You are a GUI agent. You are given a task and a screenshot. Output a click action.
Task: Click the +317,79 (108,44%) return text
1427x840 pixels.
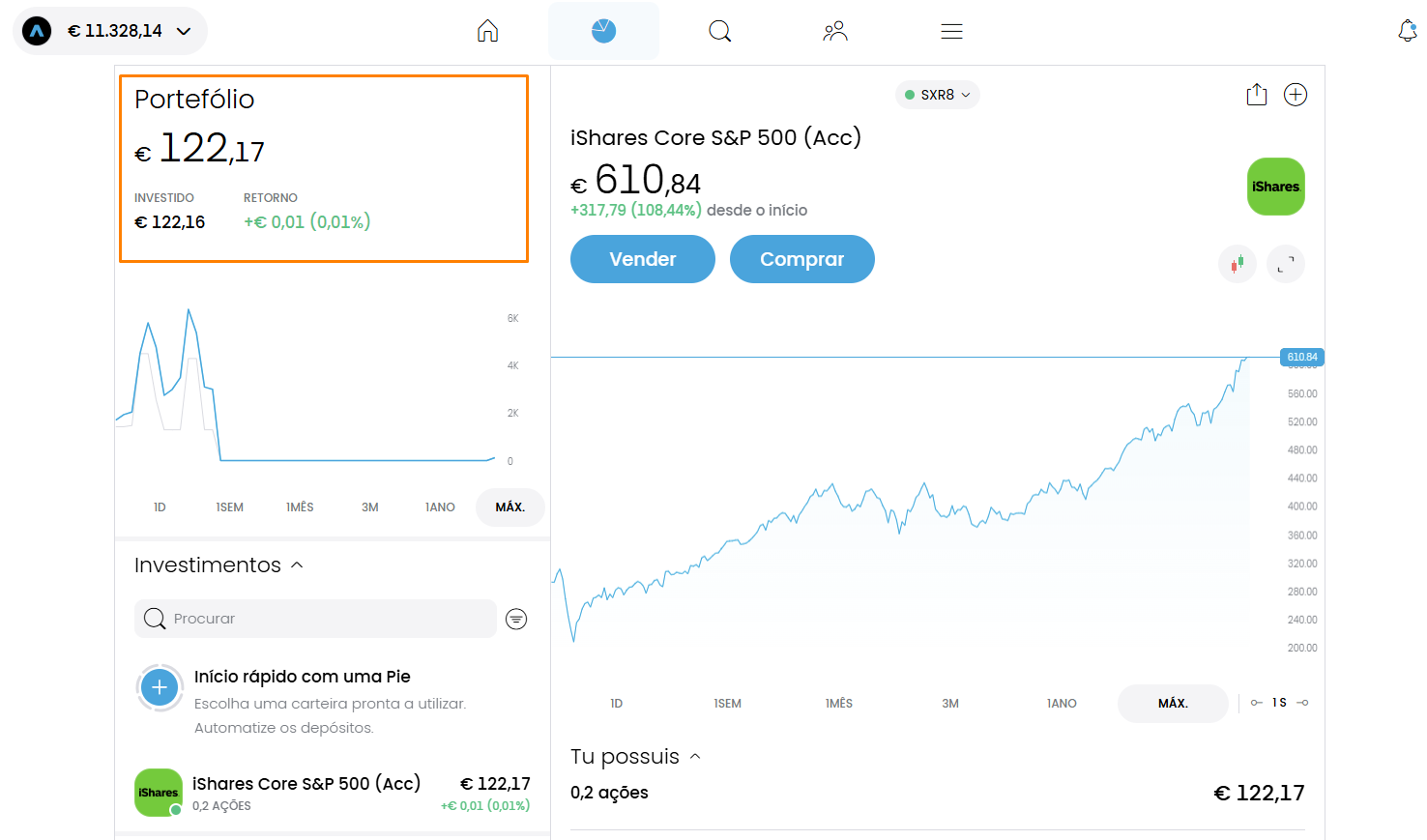click(x=635, y=210)
